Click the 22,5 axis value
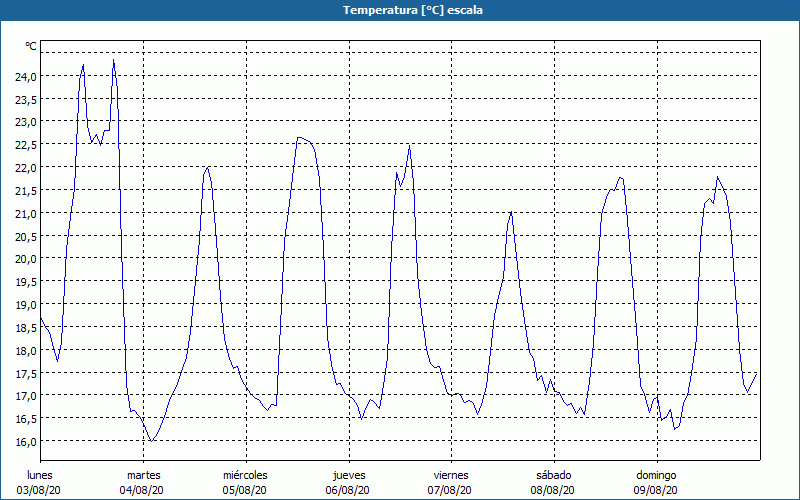Viewport: 800px width, 500px height. [26, 145]
